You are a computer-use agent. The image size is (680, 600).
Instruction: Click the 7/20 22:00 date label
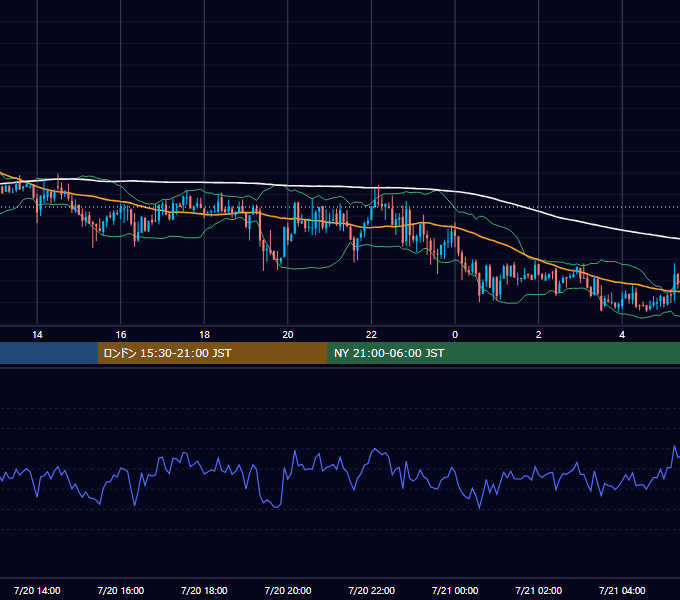coord(371,590)
